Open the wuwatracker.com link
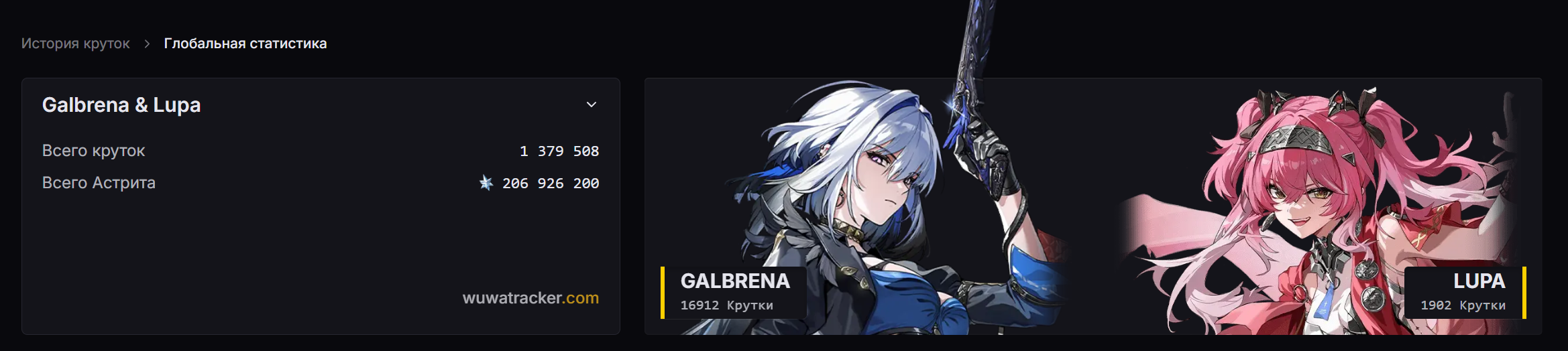This screenshot has width=1568, height=351. tap(530, 298)
